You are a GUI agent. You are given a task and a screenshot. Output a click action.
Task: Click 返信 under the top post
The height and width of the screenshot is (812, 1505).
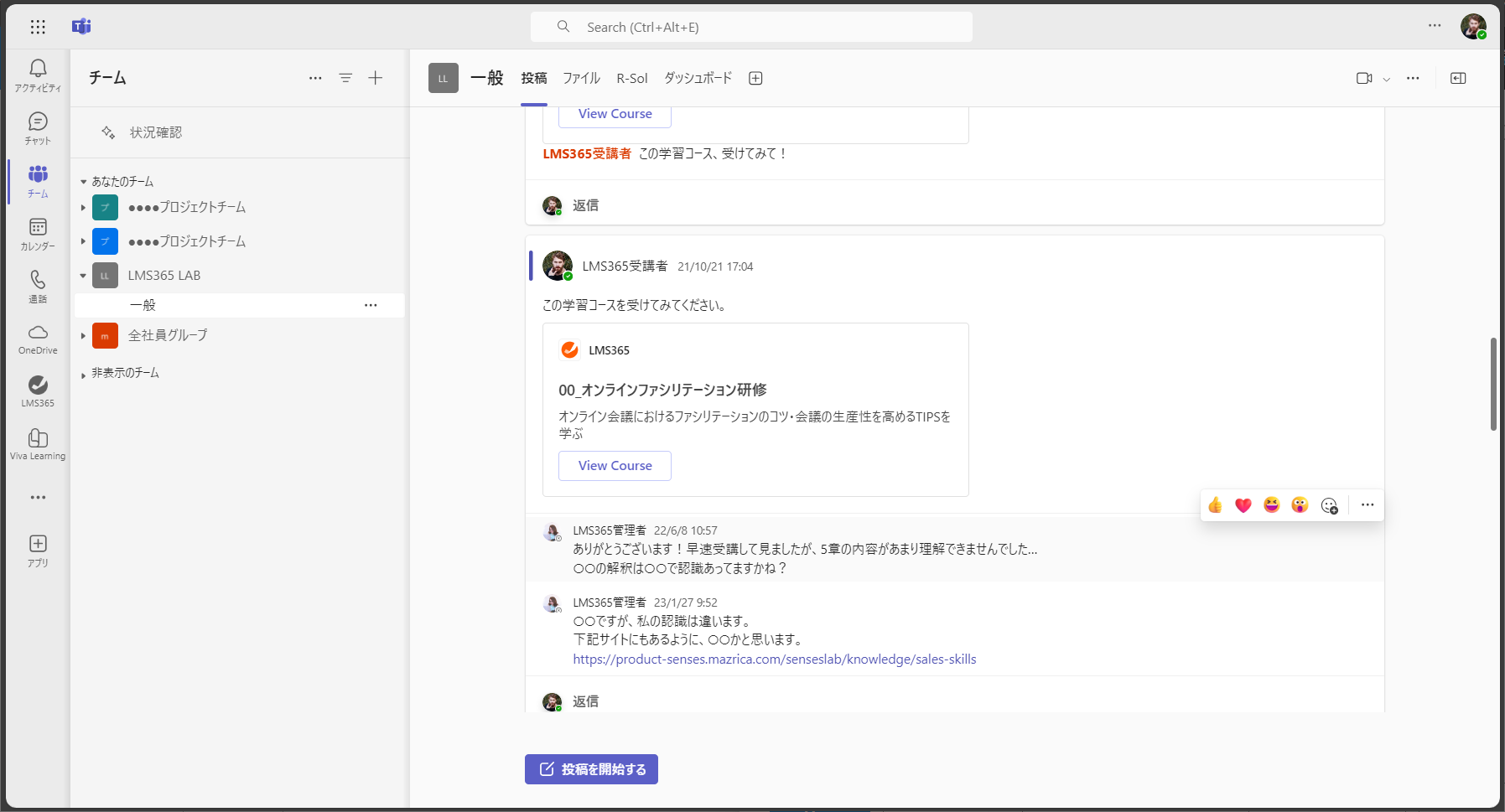point(585,205)
